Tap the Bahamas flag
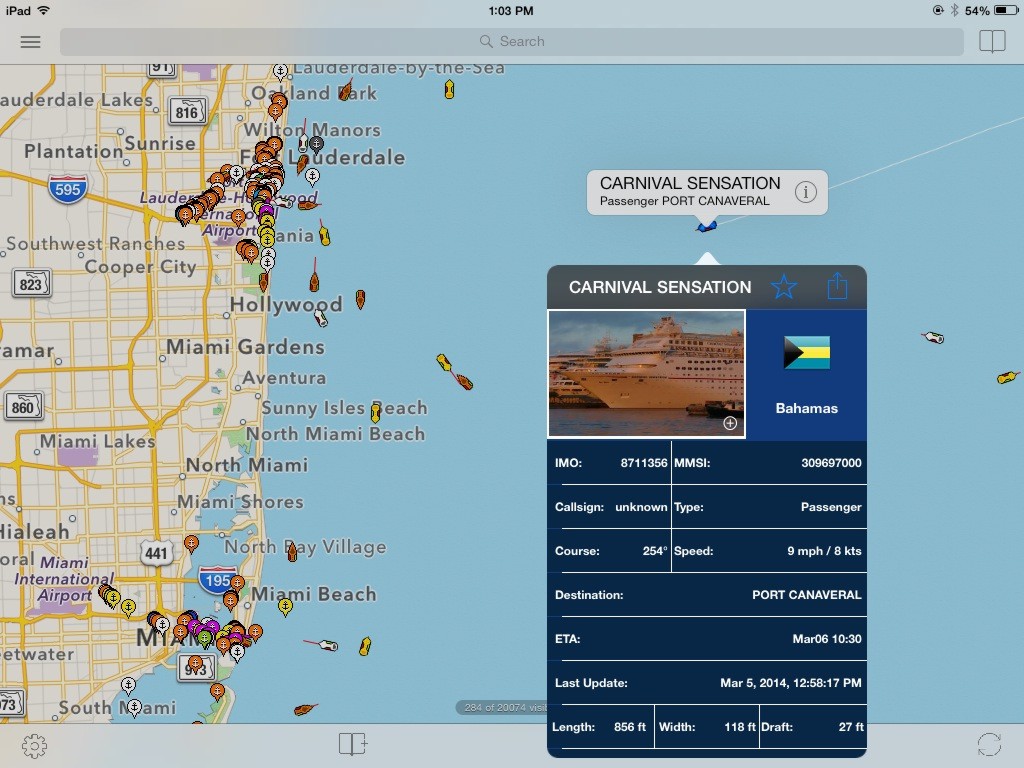Viewport: 1024px width, 768px height. (807, 353)
